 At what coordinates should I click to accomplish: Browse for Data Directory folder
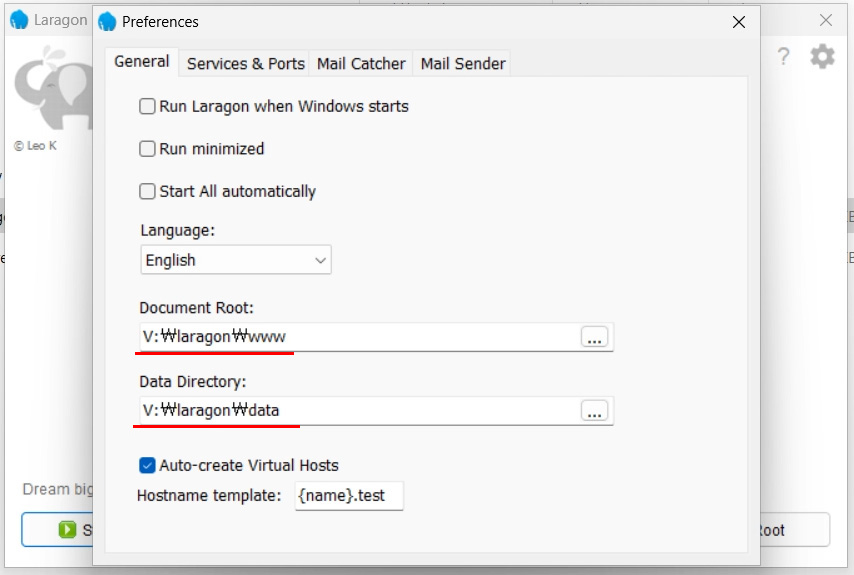(594, 411)
